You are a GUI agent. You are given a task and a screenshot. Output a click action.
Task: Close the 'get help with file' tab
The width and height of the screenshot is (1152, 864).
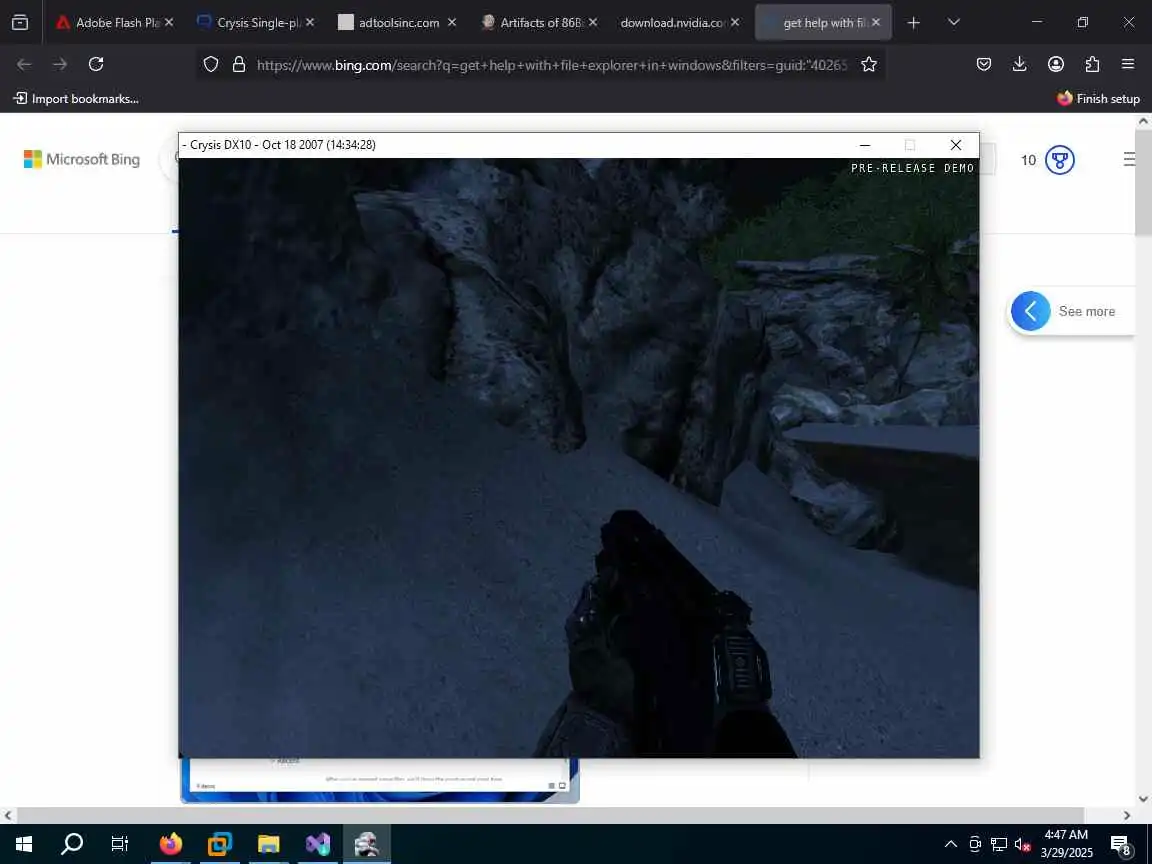point(876,23)
